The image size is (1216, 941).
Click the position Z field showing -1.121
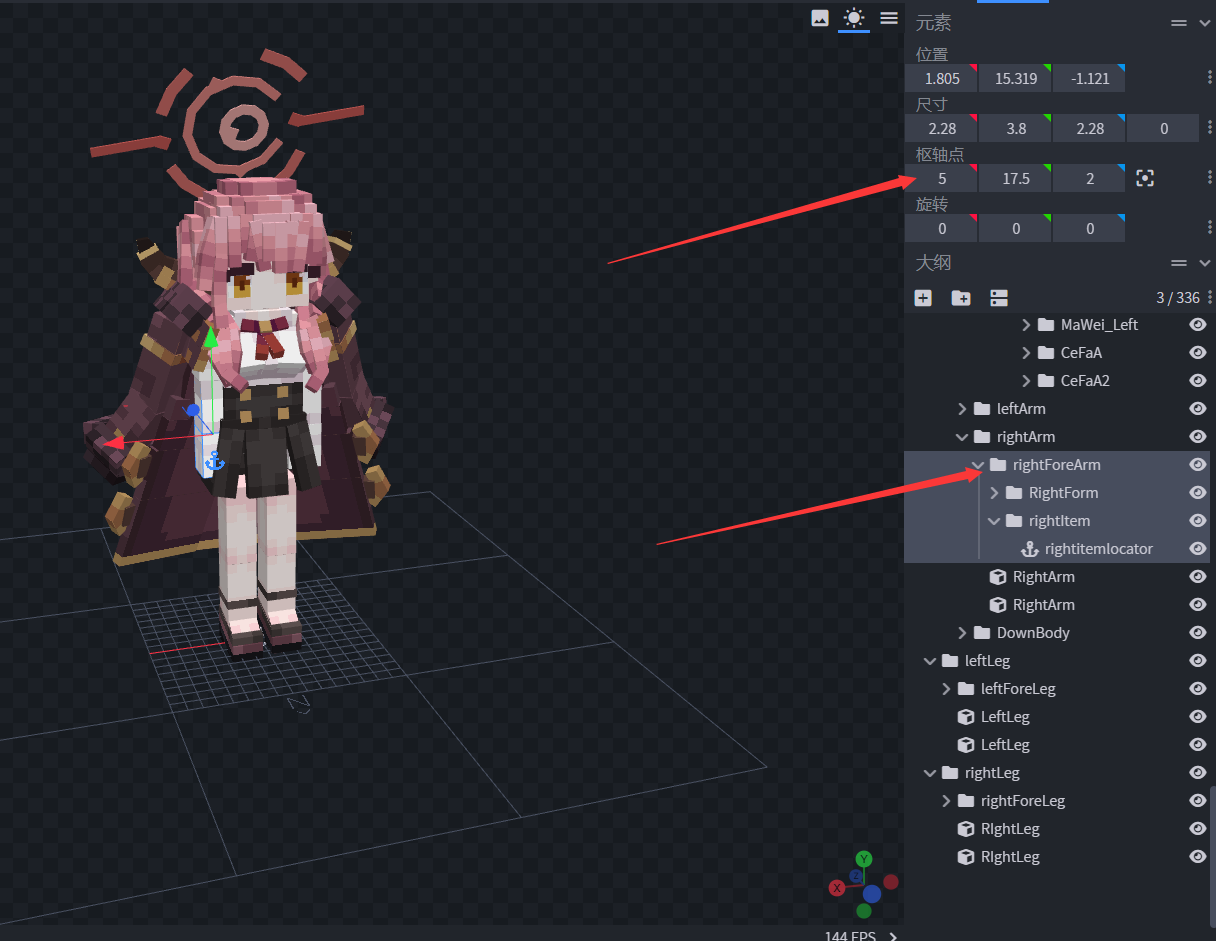pos(1089,78)
